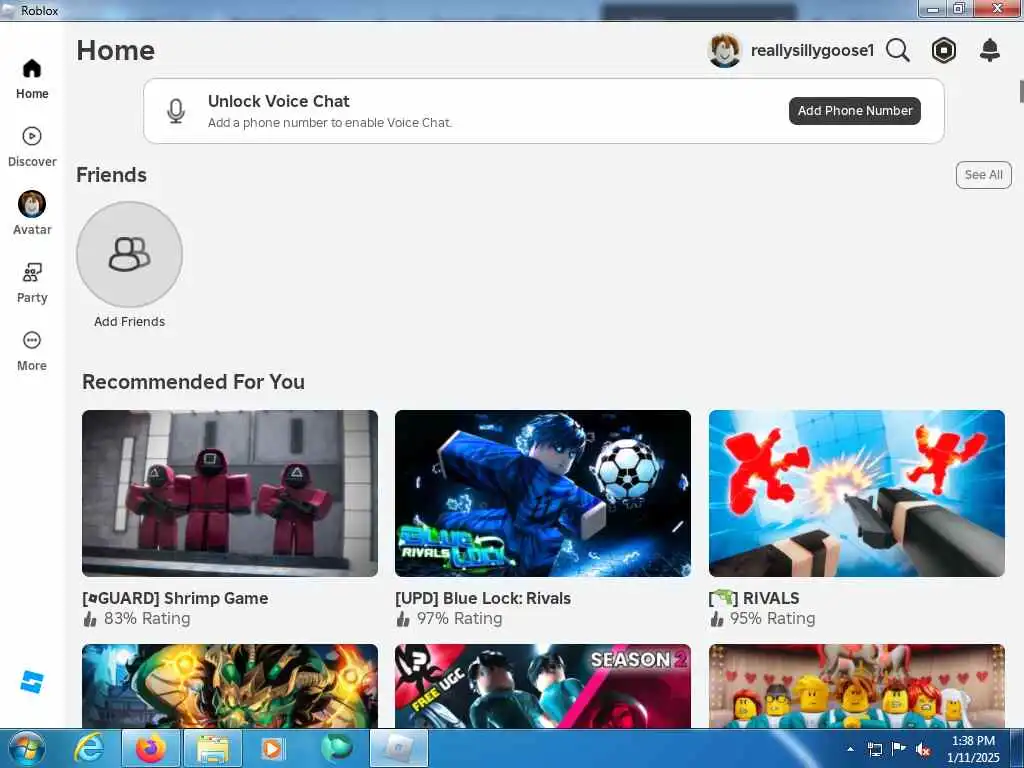Click See All for Friends

(x=984, y=175)
